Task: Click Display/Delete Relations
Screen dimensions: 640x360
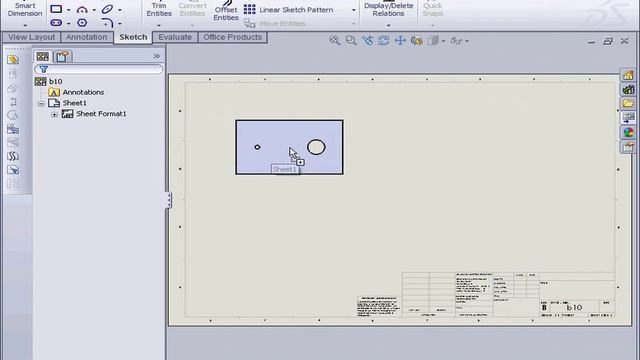Action: (388, 9)
